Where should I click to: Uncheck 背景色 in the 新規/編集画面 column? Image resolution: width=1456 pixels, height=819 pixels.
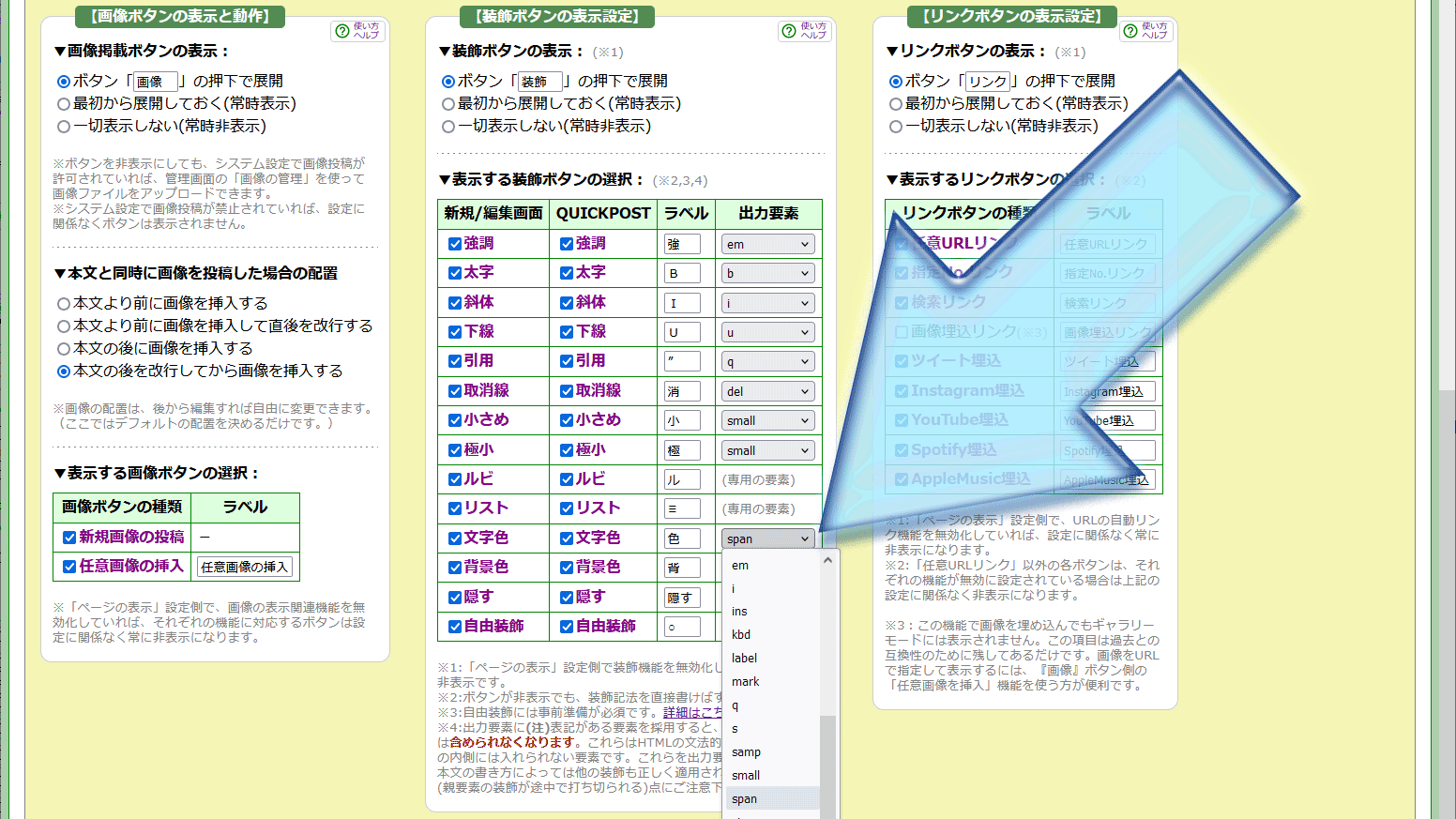point(455,568)
